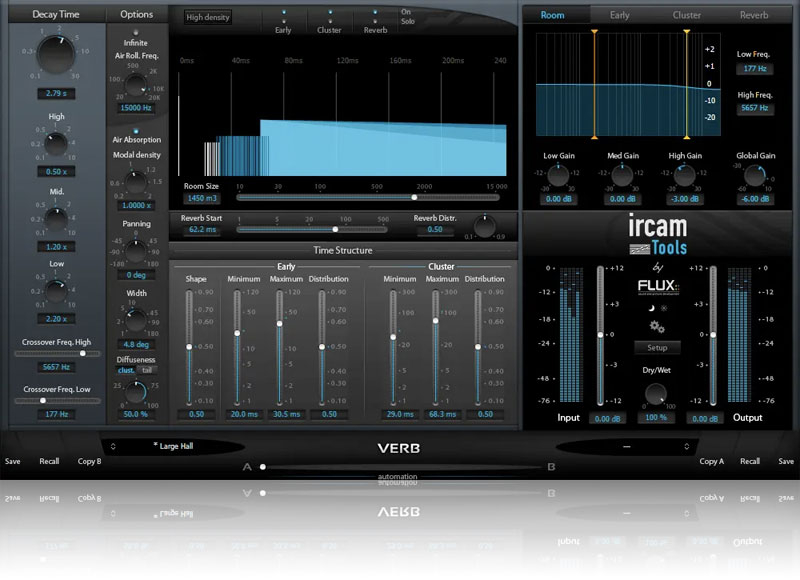Switch to the Early tab
The image size is (800, 580).
[x=619, y=15]
